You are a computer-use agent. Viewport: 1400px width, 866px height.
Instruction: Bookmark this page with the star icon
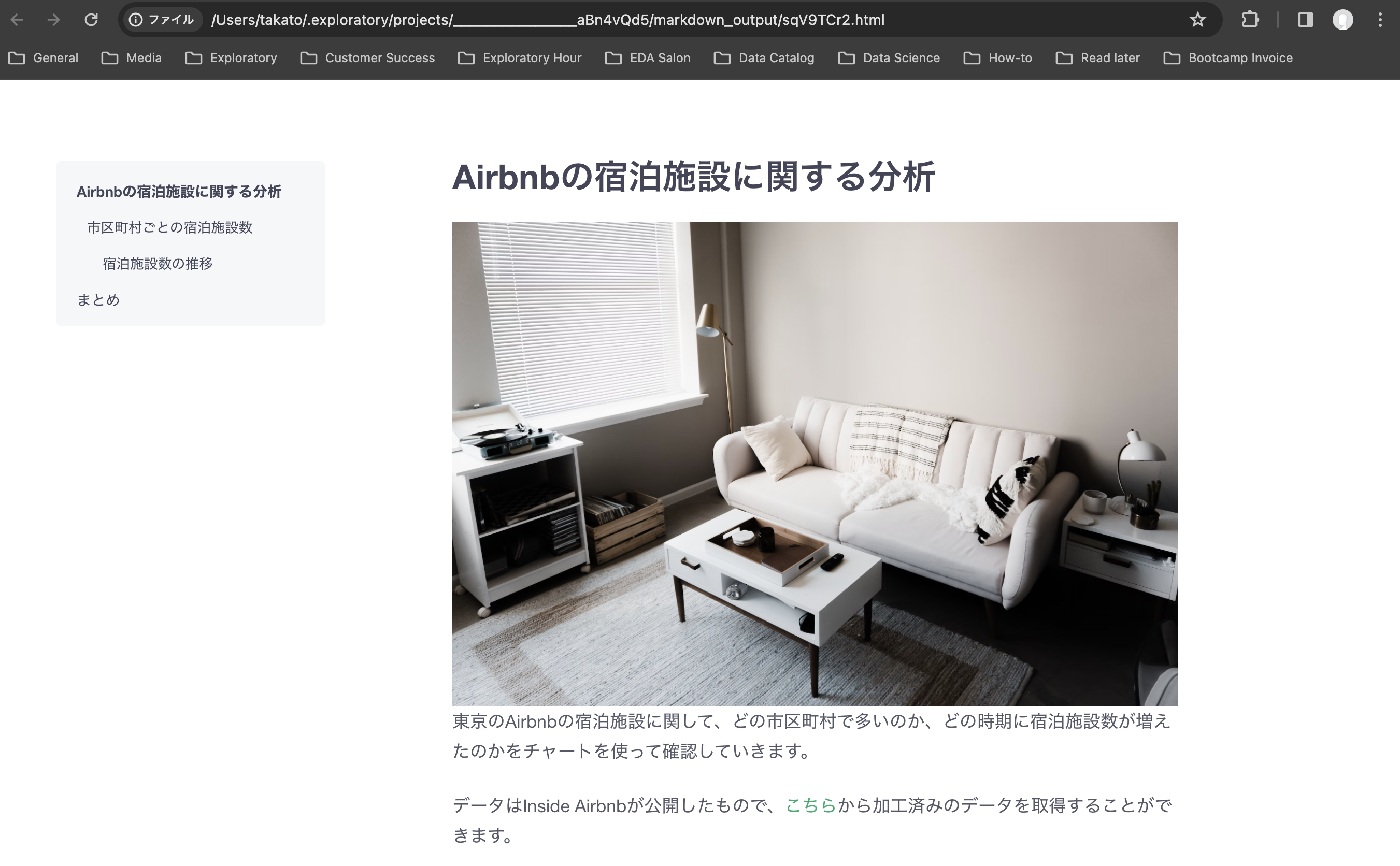pos(1197,20)
